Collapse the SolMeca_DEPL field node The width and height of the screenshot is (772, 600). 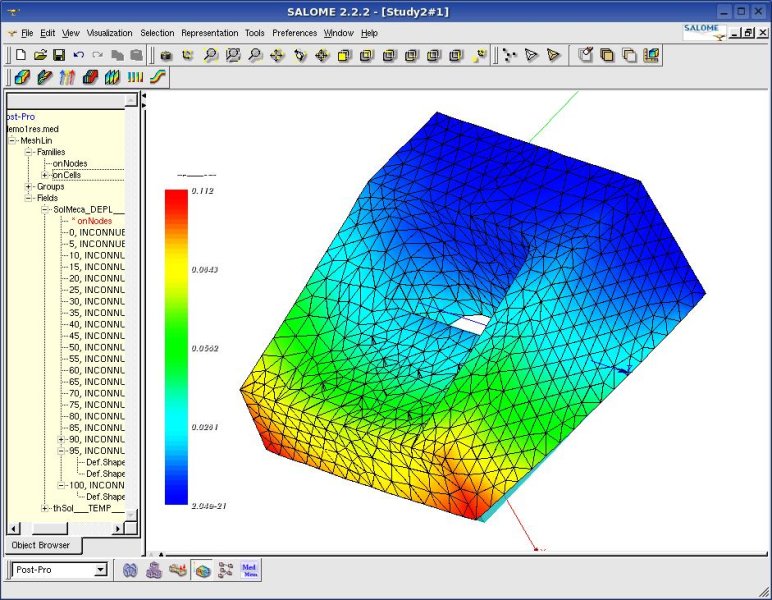45,210
